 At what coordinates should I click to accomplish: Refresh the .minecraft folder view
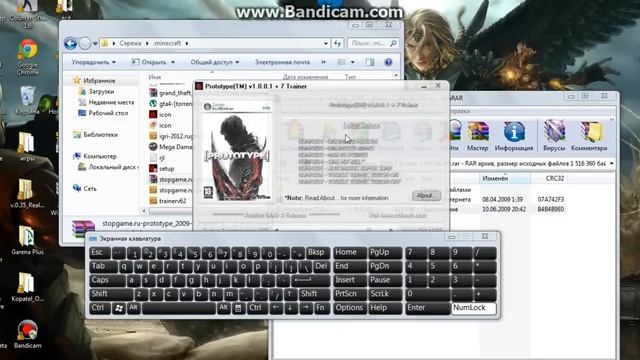338,43
